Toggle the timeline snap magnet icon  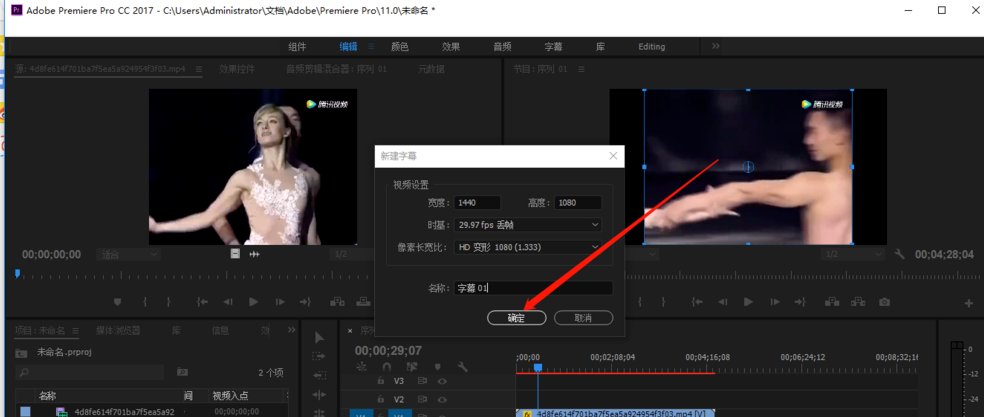click(386, 366)
